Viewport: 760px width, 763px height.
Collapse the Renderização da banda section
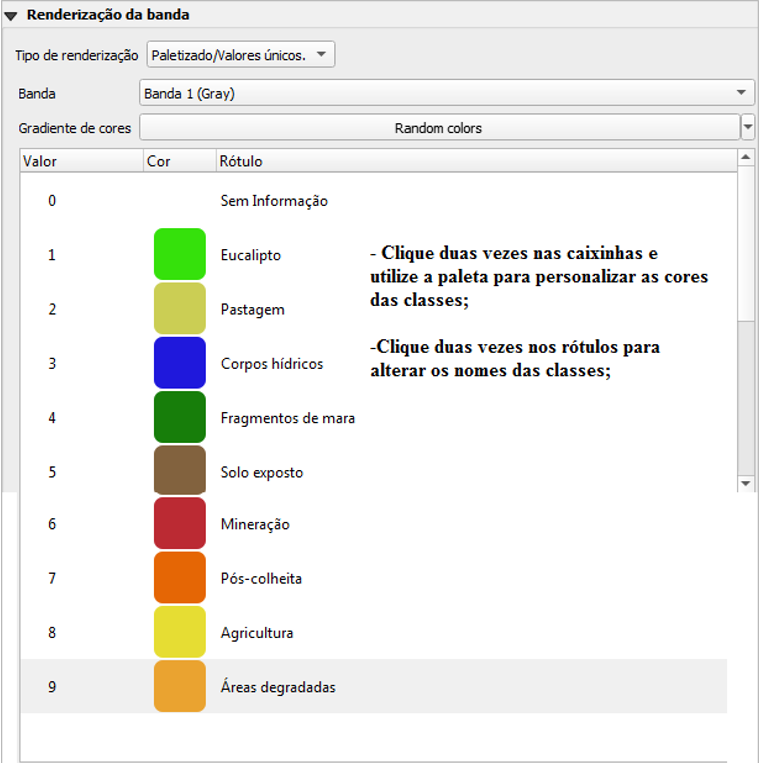click(11, 16)
